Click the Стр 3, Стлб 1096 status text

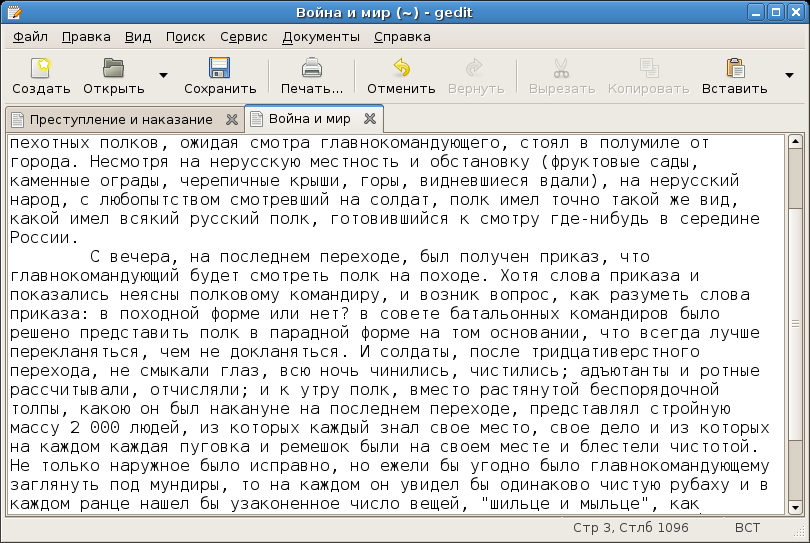pyautogui.click(x=630, y=528)
